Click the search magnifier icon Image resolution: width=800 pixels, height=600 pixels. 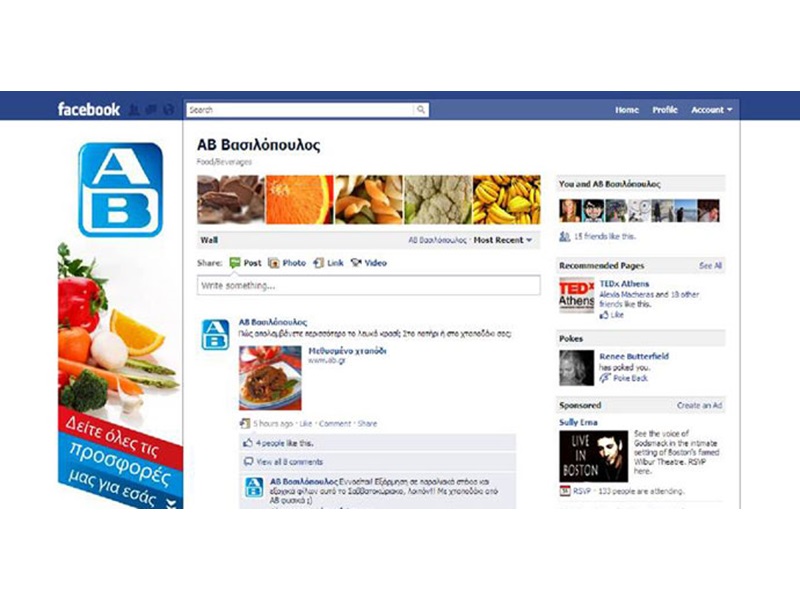tap(421, 110)
